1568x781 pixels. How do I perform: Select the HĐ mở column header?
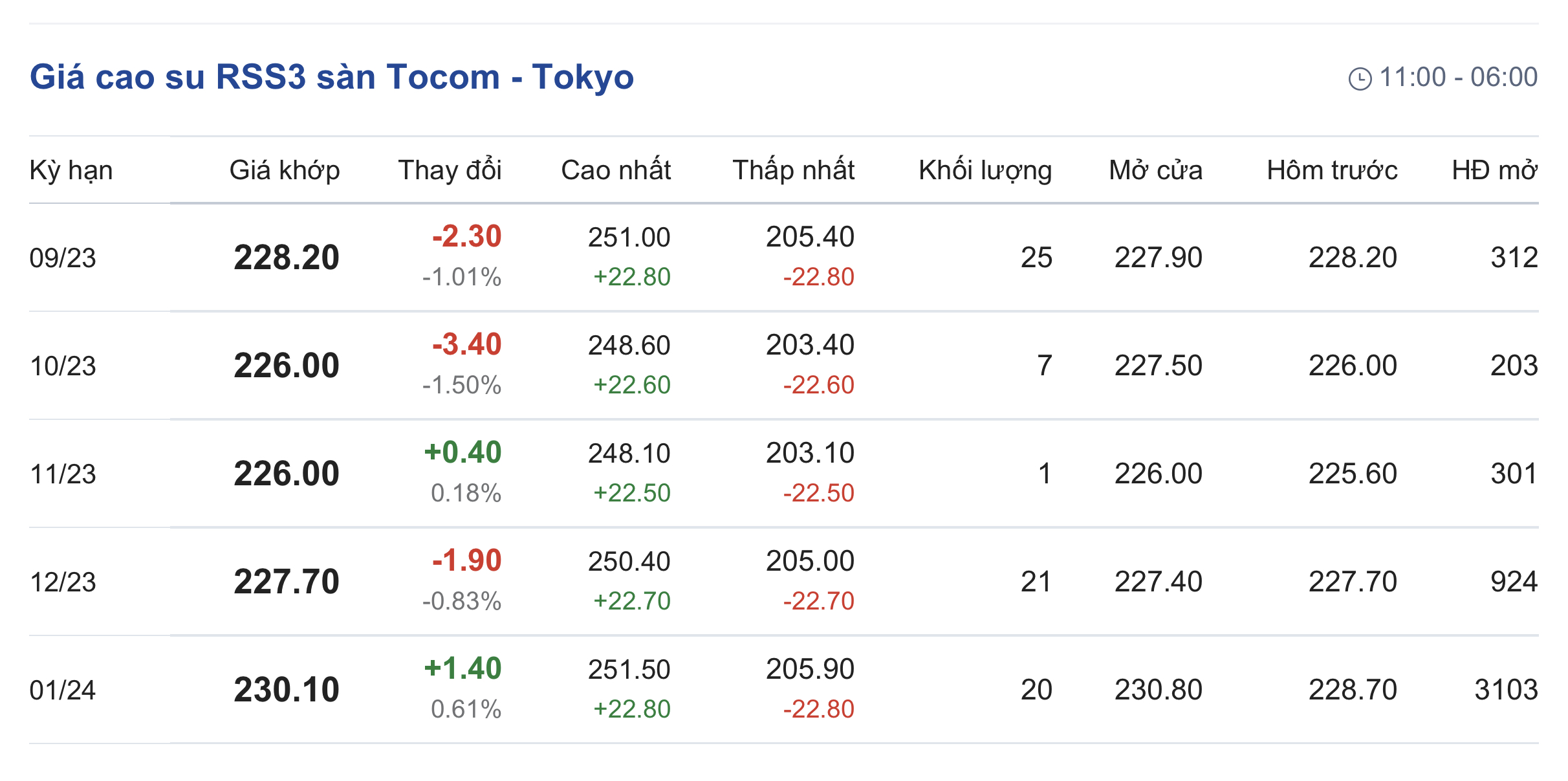(1494, 170)
